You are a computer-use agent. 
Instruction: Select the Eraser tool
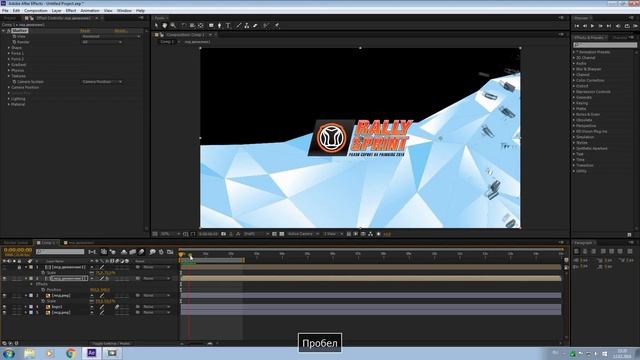(x=255, y=25)
